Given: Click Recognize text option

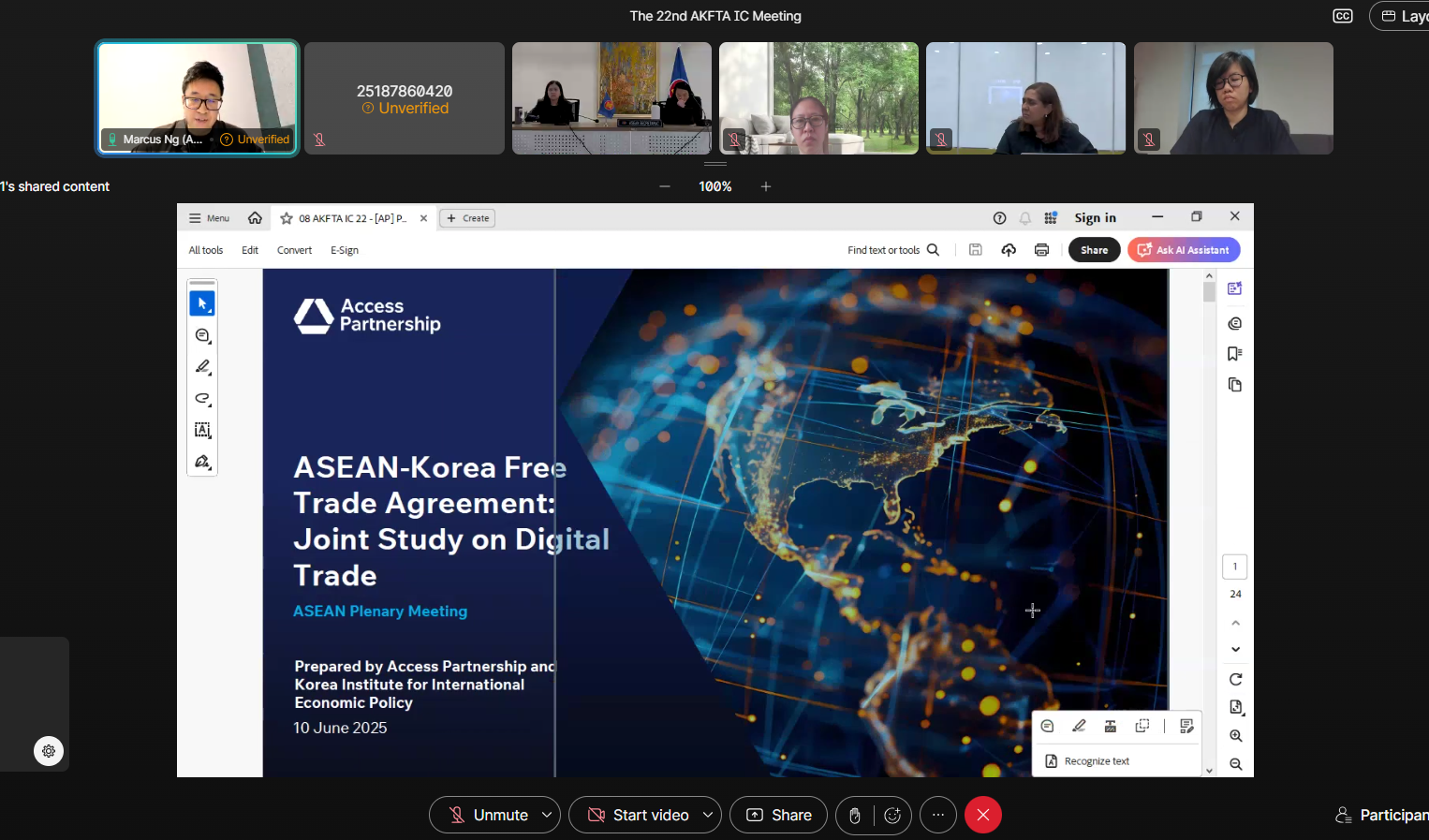Looking at the screenshot, I should (1087, 761).
